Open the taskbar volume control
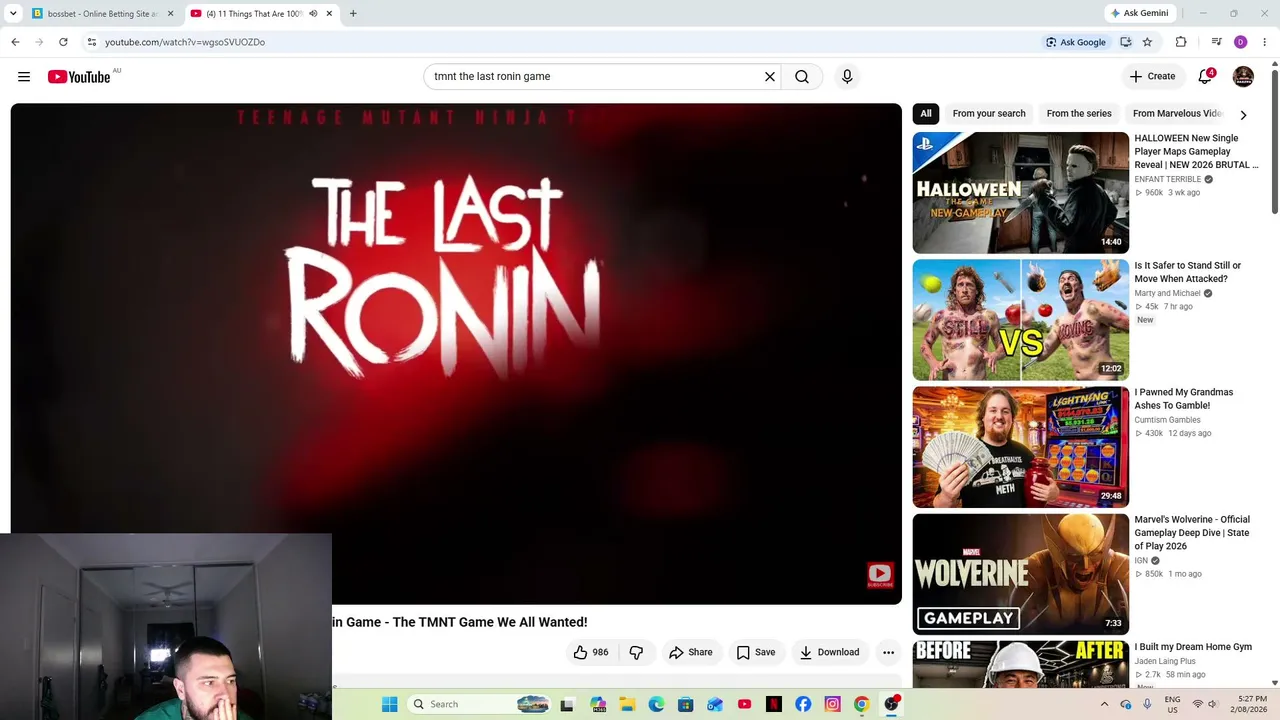 coord(1212,704)
